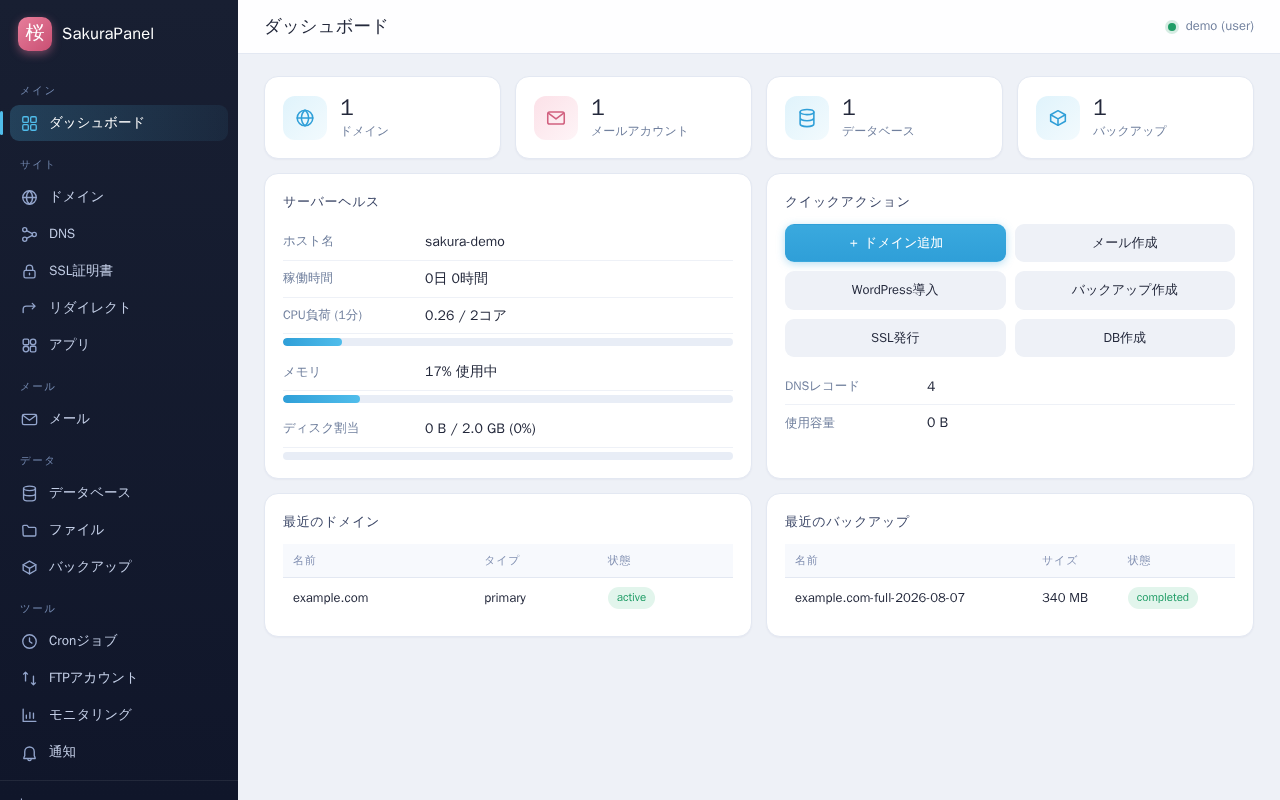Click the サーバーヘルス card heading
Viewport: 1280px width, 800px height.
pyautogui.click(x=331, y=202)
